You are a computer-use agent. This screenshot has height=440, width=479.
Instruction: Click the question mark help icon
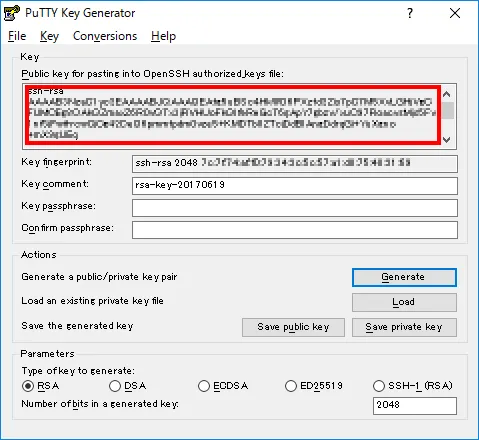(410, 13)
